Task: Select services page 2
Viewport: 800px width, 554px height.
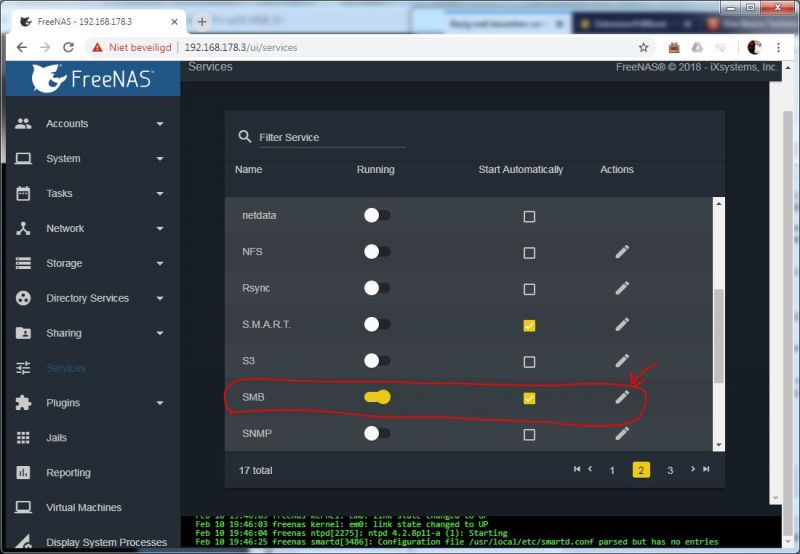Action: 641,470
